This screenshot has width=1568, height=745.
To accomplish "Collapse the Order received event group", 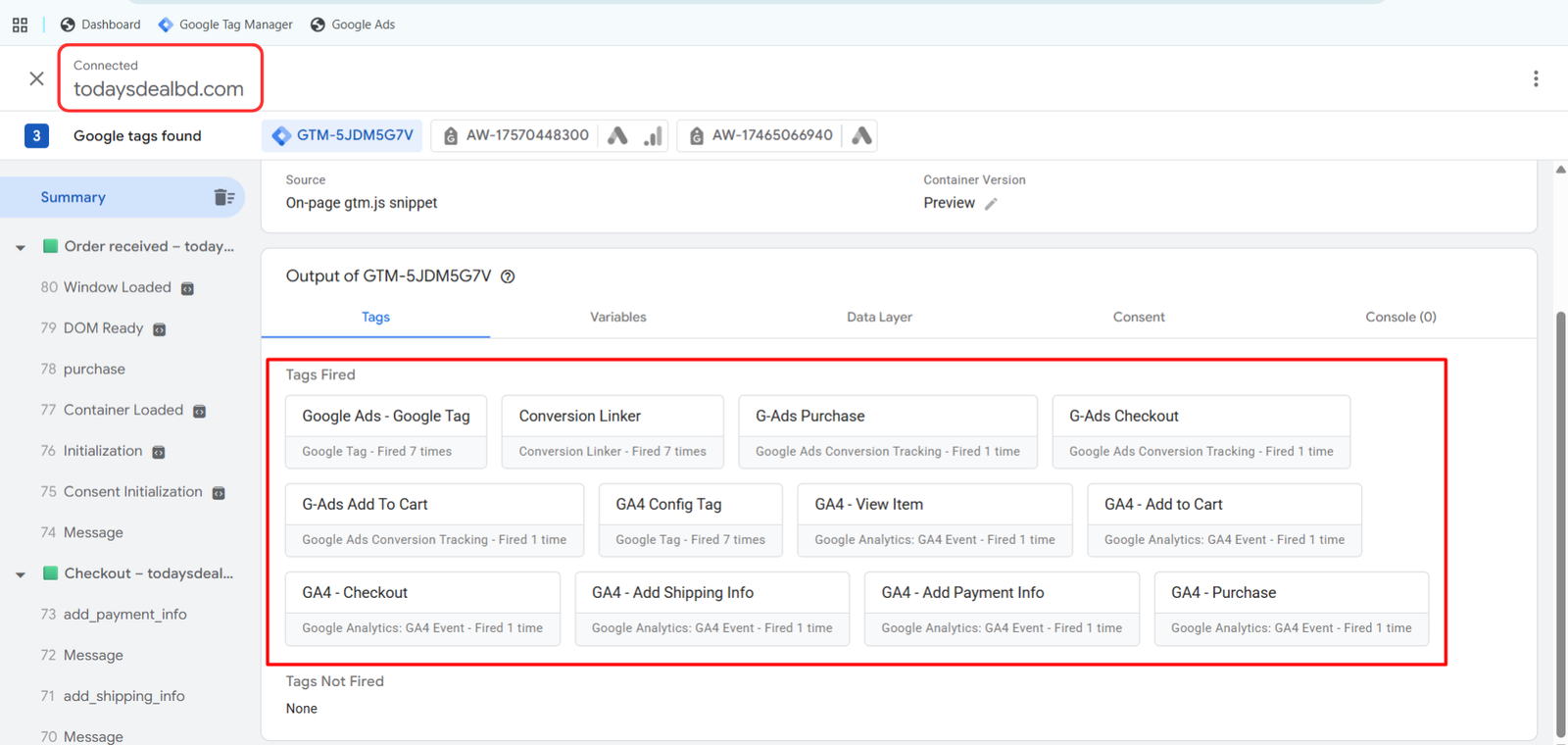I will click(x=21, y=247).
